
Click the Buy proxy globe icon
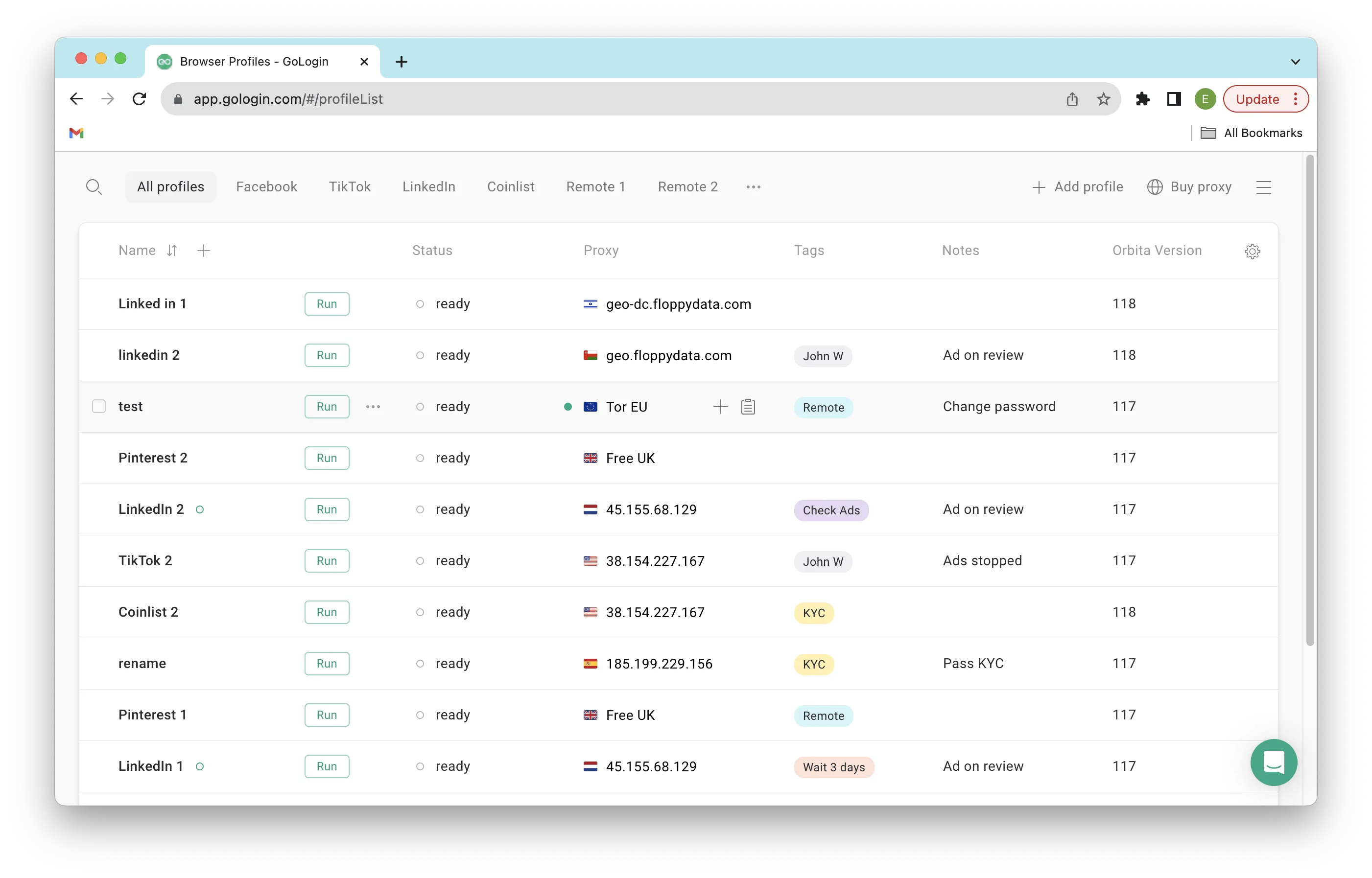click(1155, 187)
